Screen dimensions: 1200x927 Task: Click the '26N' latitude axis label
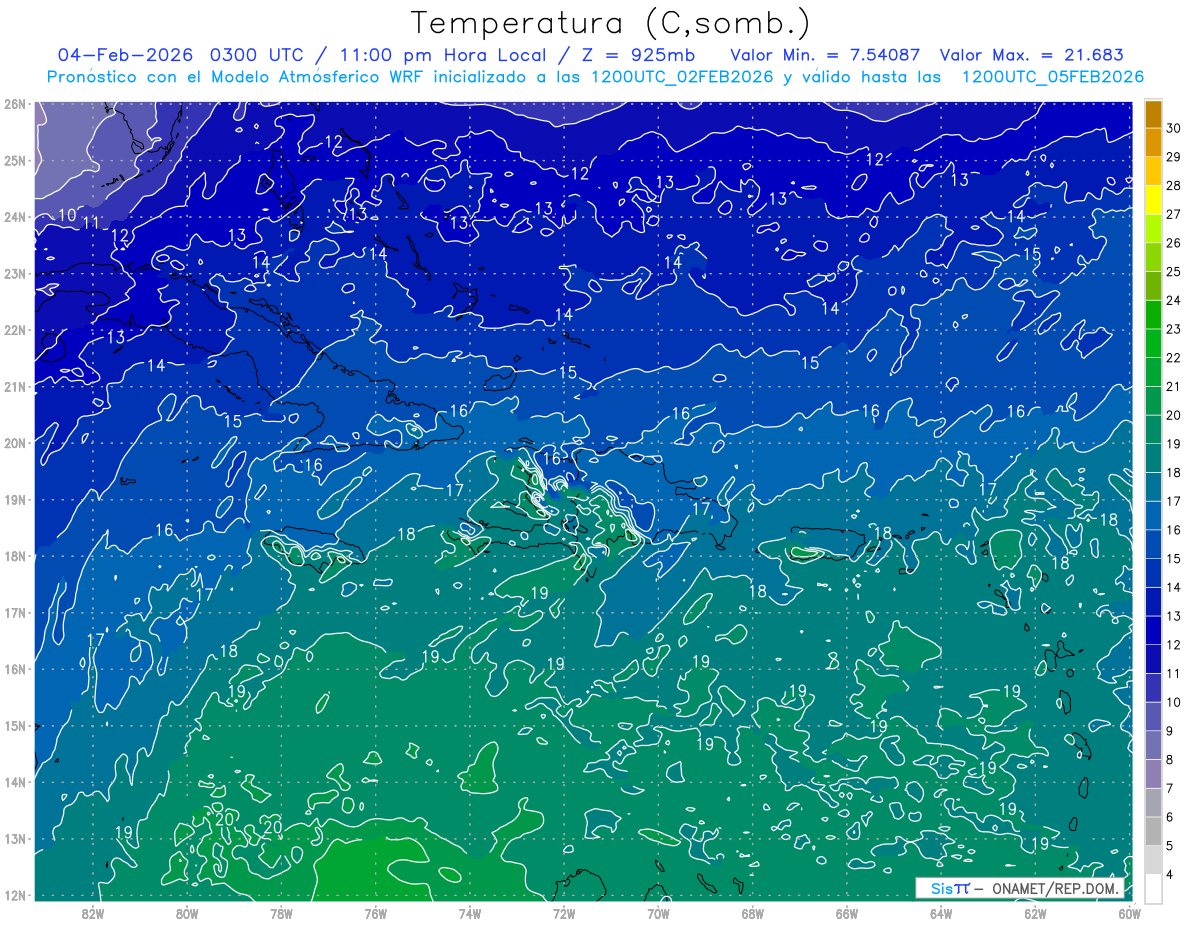(x=15, y=104)
